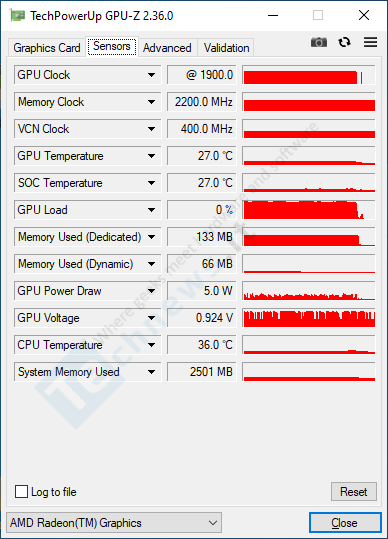
Task: Enable the Log to file checkbox
Action: [x=21, y=492]
